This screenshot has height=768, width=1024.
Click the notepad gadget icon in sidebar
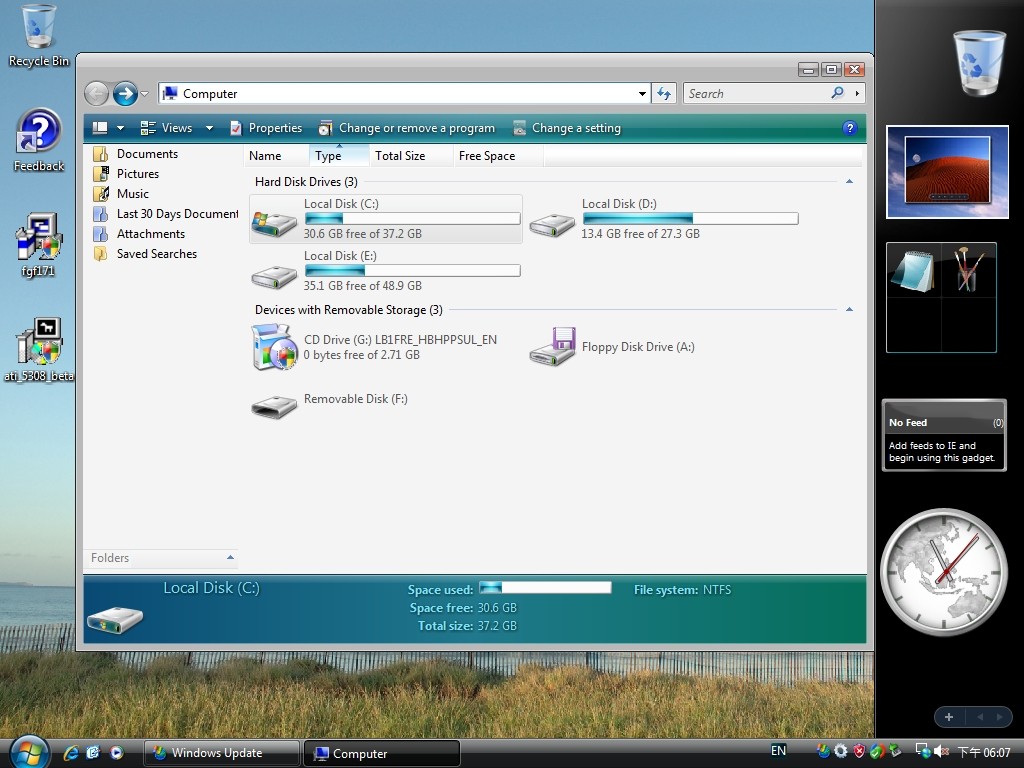(914, 270)
